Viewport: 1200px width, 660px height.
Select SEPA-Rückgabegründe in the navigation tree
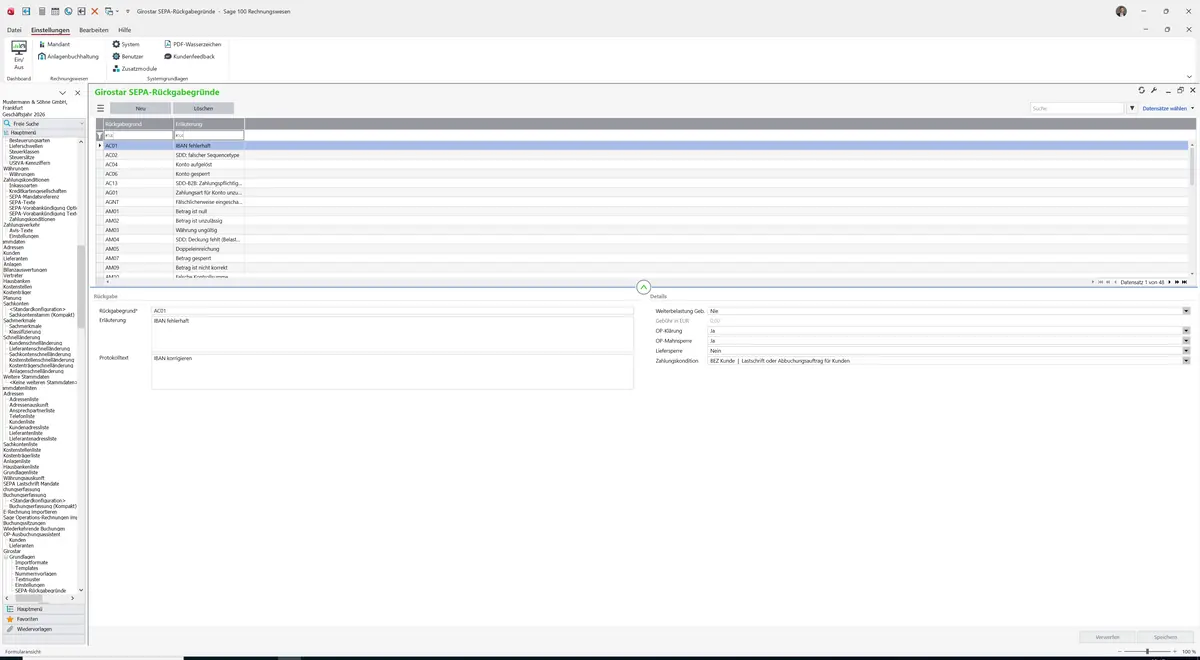pos(40,591)
